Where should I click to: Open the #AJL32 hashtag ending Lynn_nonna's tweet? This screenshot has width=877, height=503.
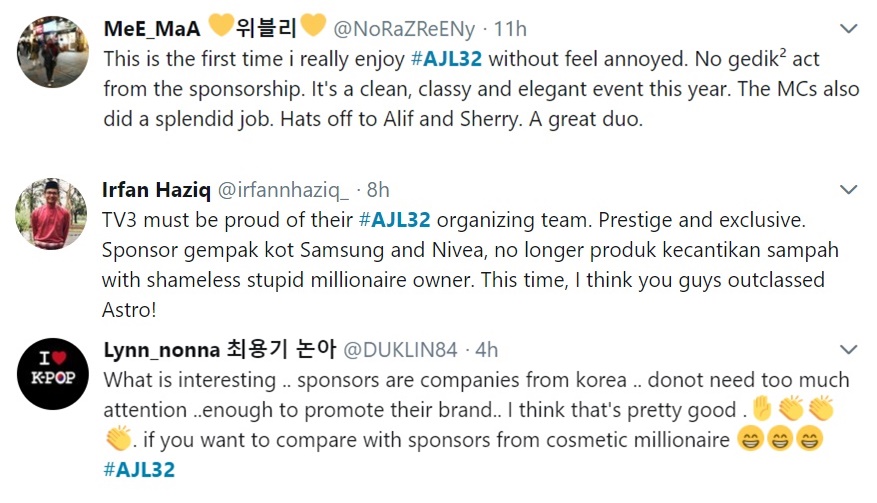[x=139, y=469]
